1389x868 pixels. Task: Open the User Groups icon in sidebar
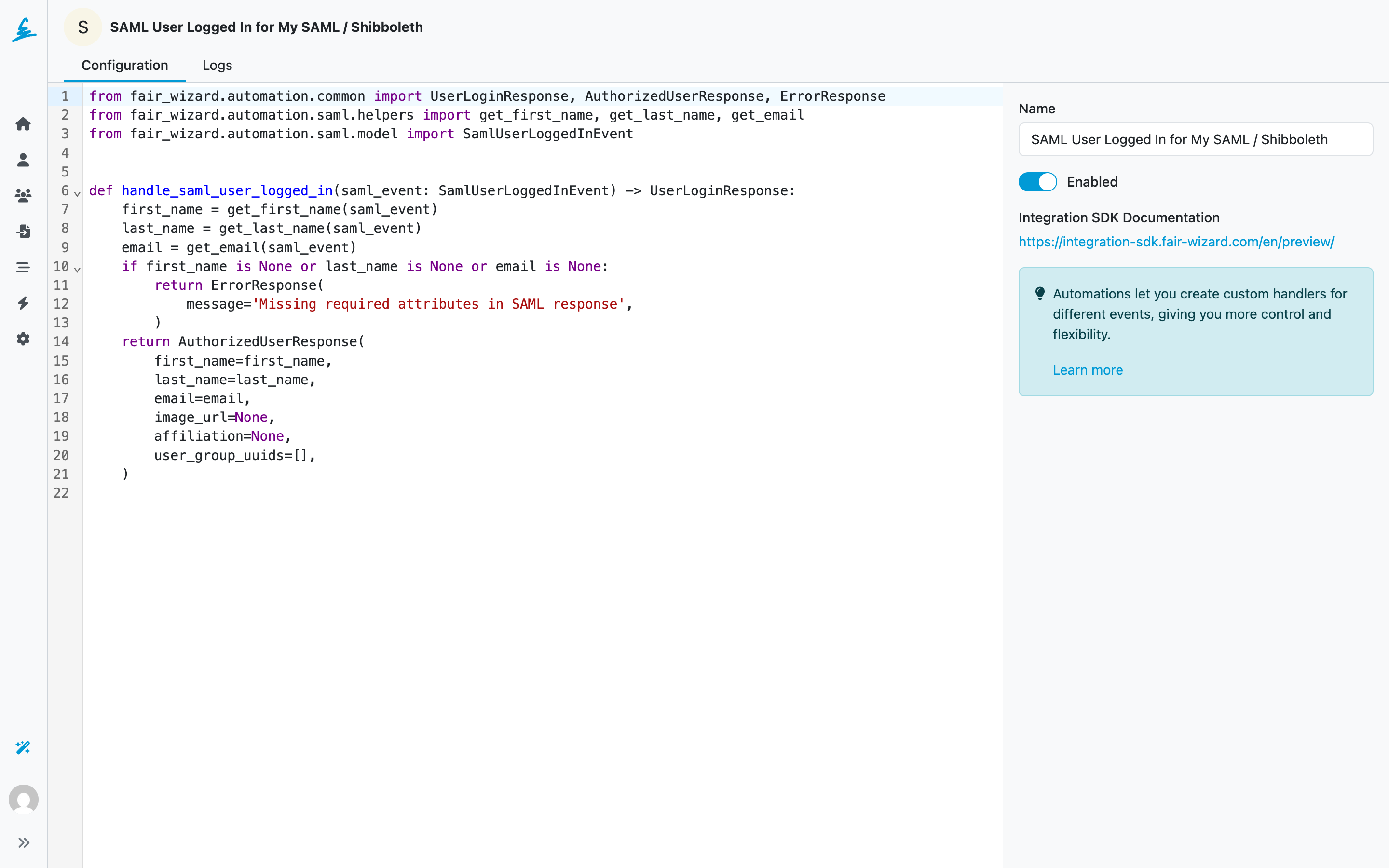click(23, 196)
